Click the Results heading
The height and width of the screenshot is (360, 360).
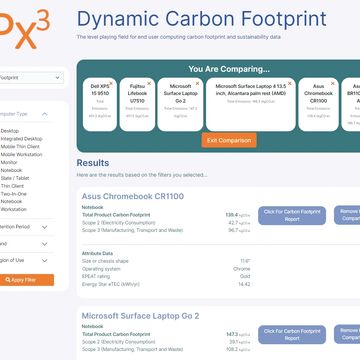[x=93, y=163]
